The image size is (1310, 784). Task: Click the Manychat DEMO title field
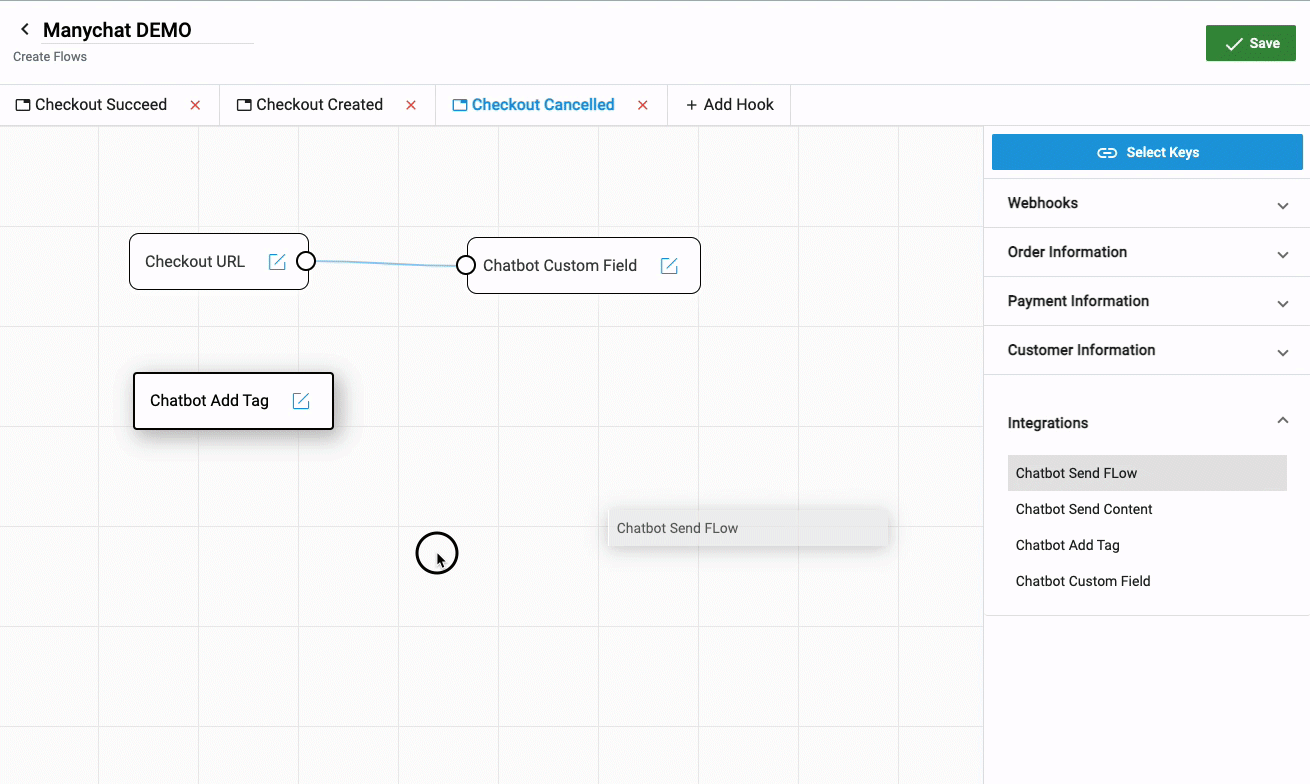click(148, 30)
